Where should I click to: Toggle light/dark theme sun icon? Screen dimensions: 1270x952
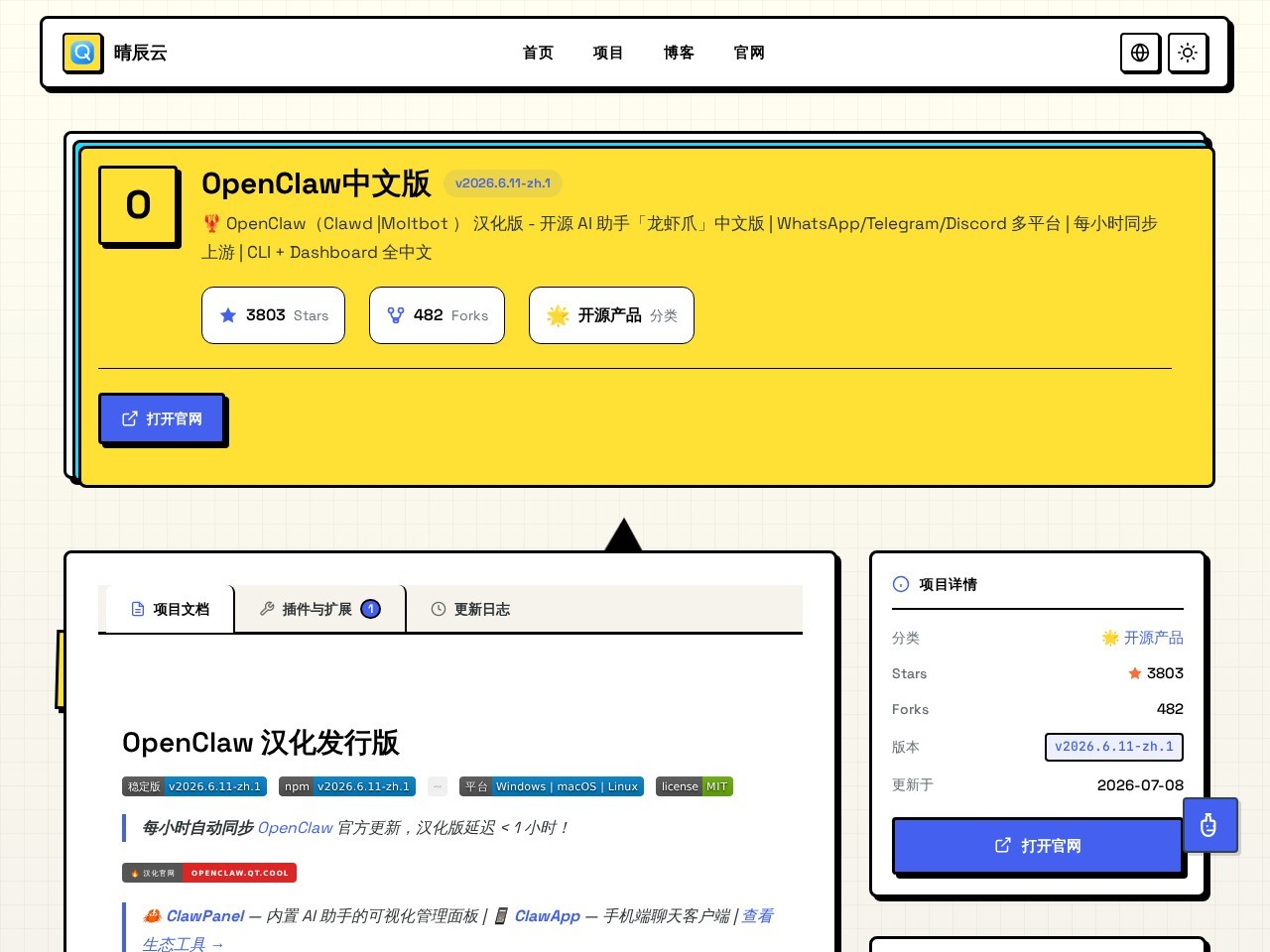point(1188,53)
